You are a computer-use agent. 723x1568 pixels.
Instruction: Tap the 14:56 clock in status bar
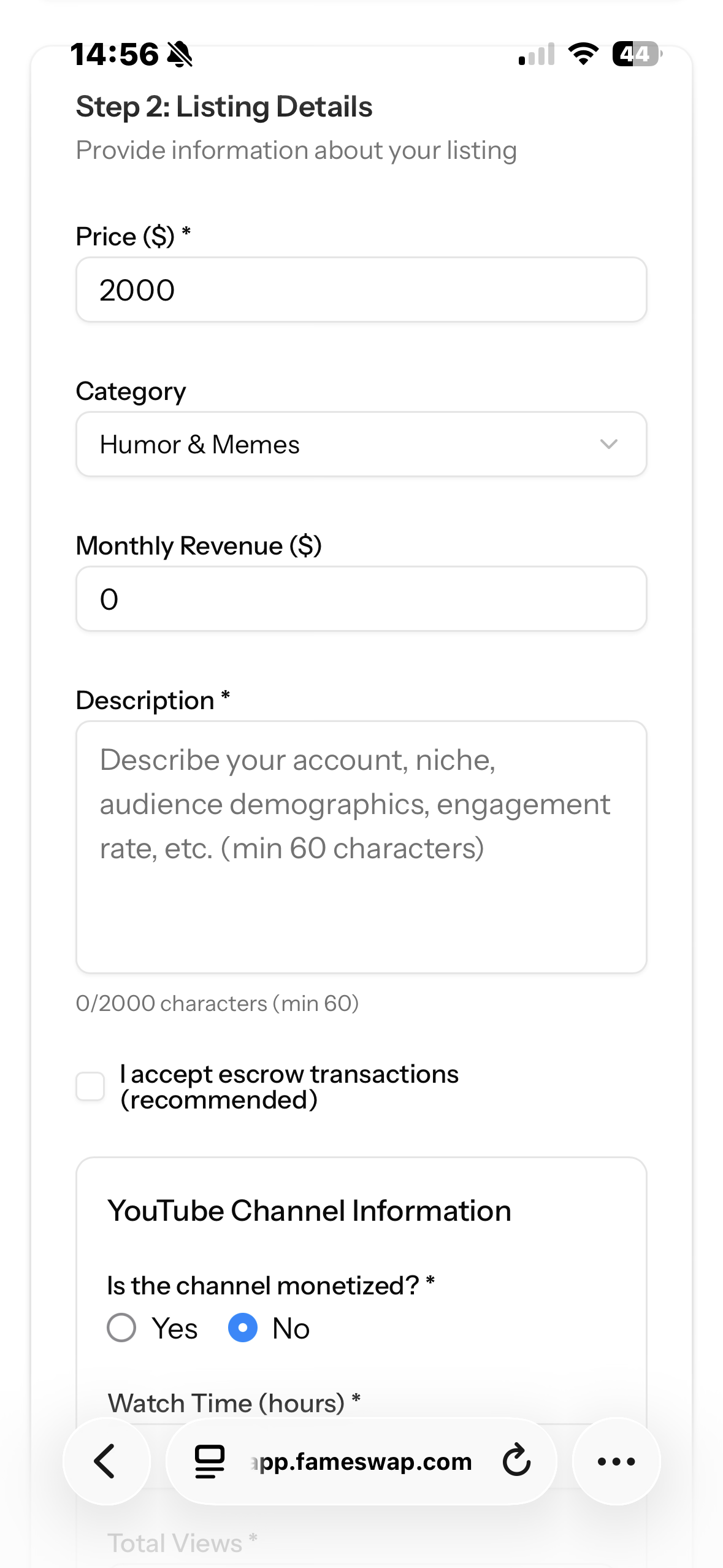click(115, 54)
